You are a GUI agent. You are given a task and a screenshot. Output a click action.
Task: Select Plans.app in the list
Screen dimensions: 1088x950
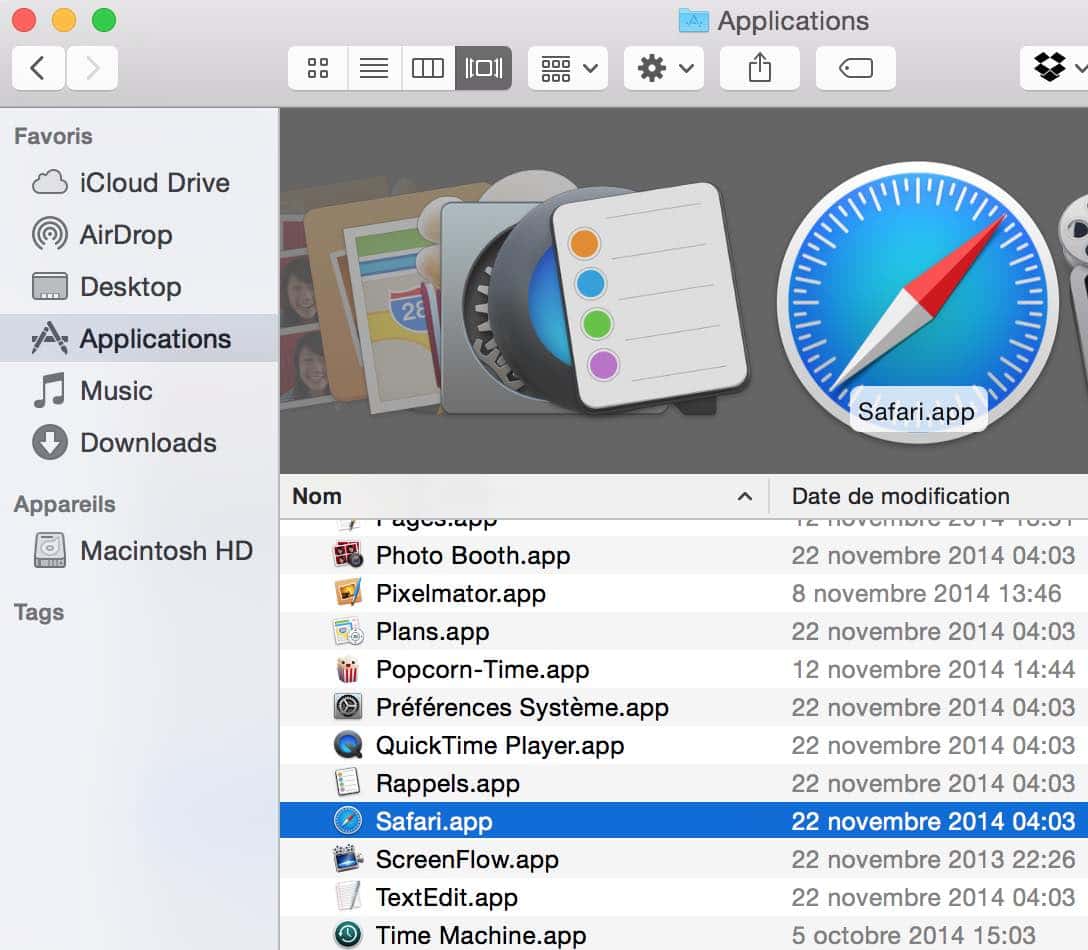tap(683, 632)
